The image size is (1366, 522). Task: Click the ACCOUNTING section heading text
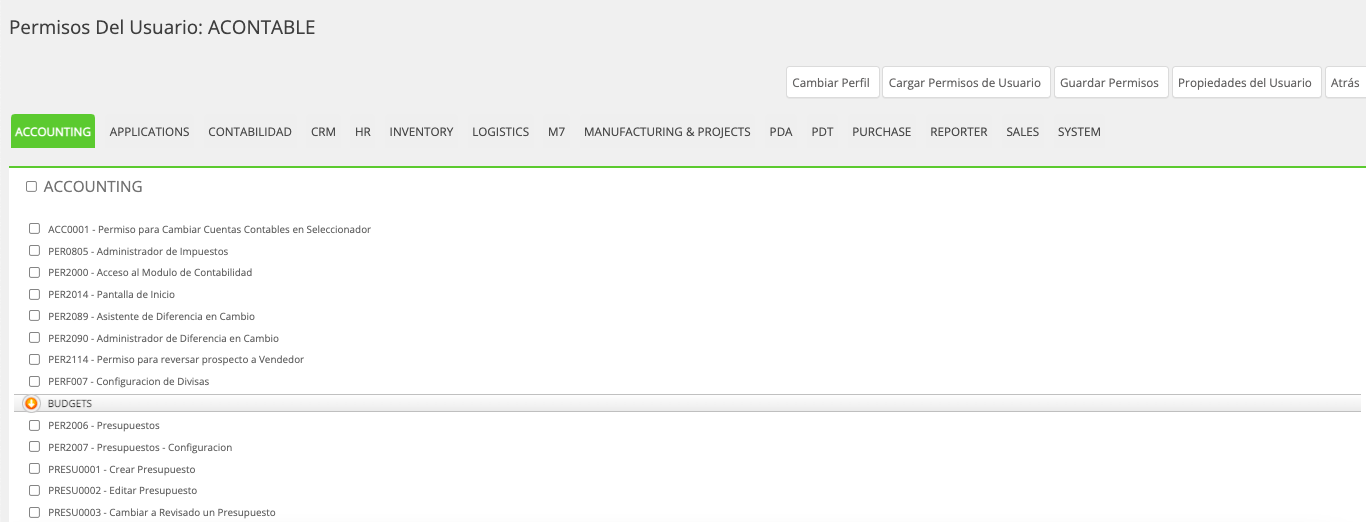93,187
